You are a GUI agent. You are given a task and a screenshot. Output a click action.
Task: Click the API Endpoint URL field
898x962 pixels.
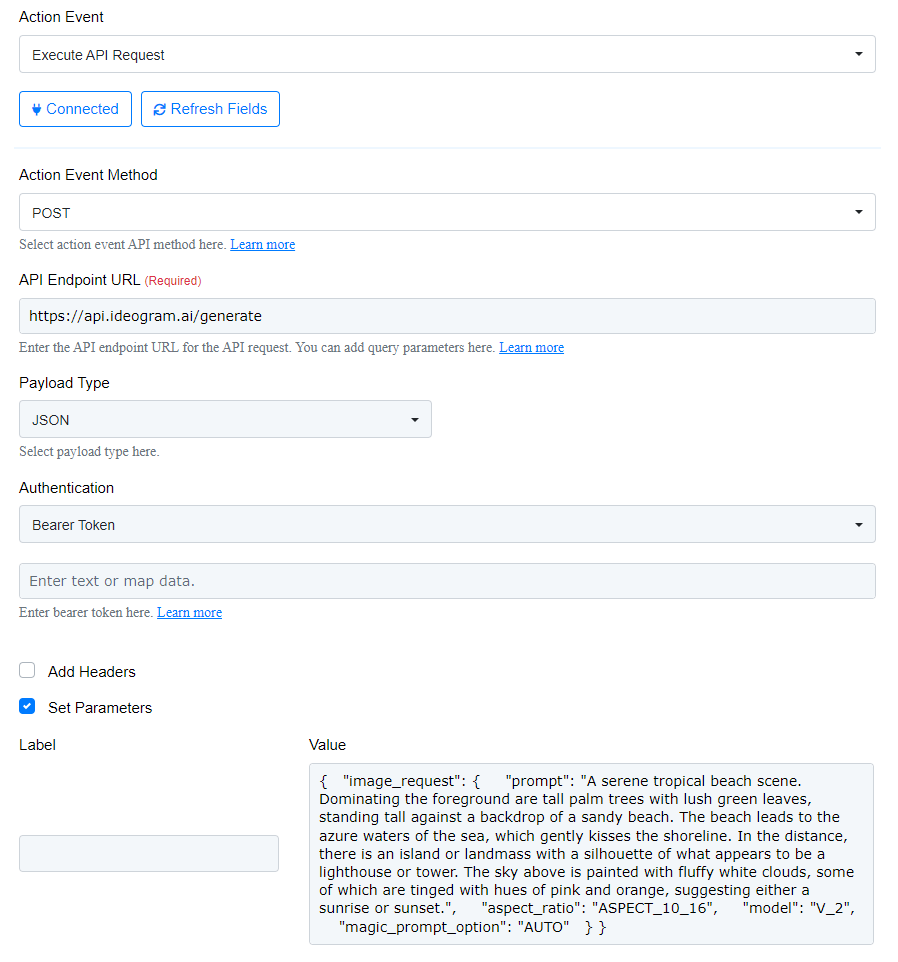447,316
